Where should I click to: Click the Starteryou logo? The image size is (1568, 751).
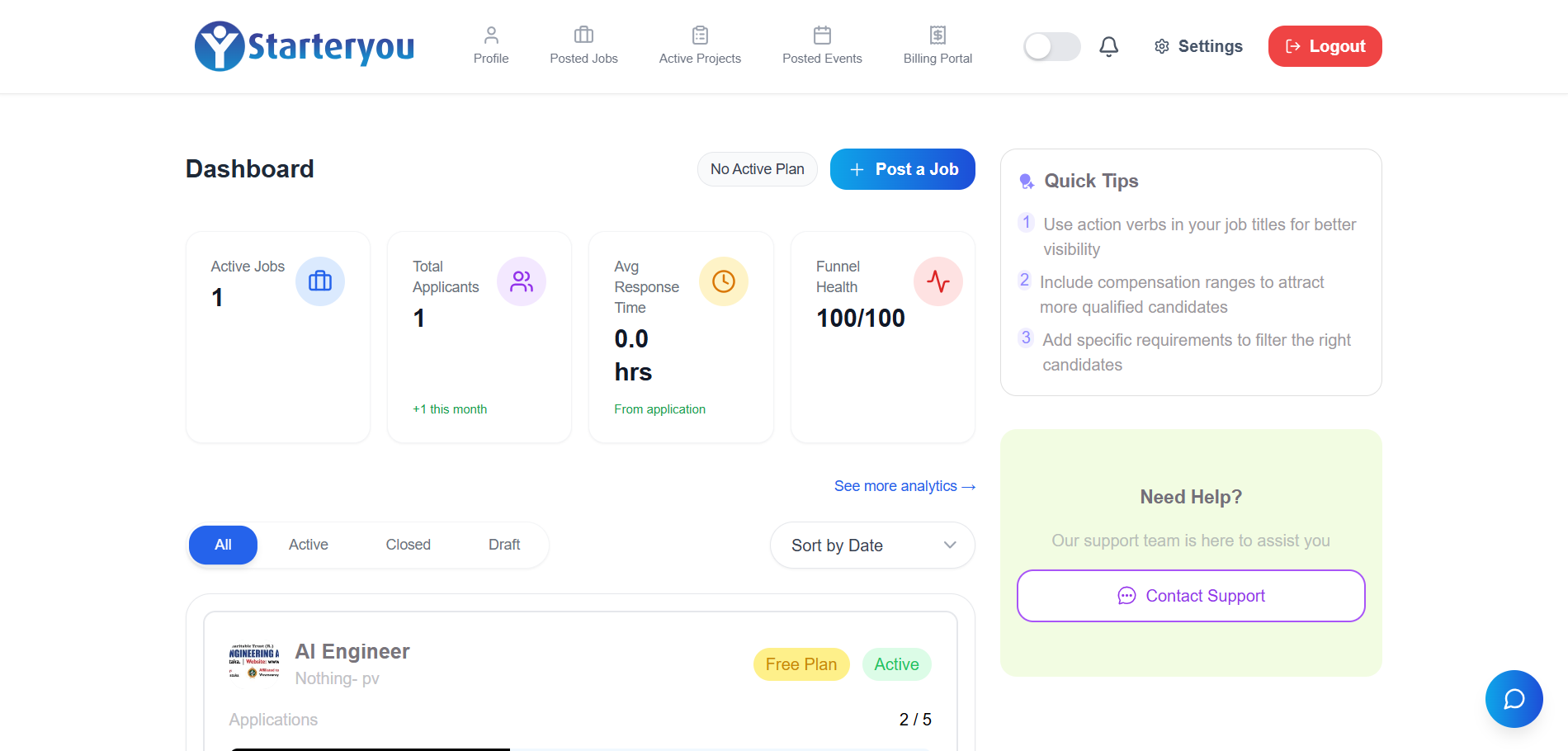[x=305, y=46]
